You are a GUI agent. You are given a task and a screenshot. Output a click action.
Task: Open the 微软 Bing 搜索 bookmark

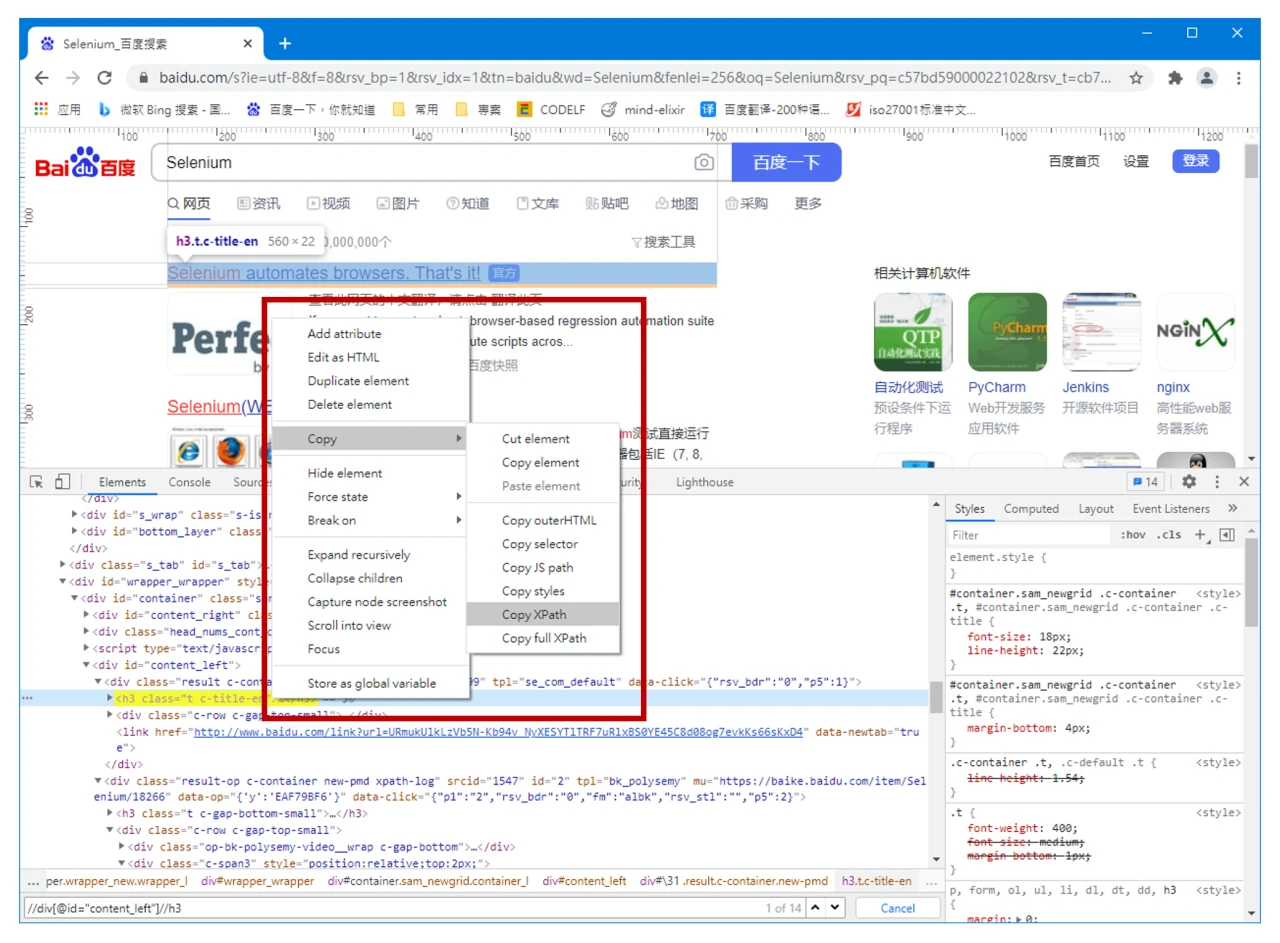coord(164,110)
